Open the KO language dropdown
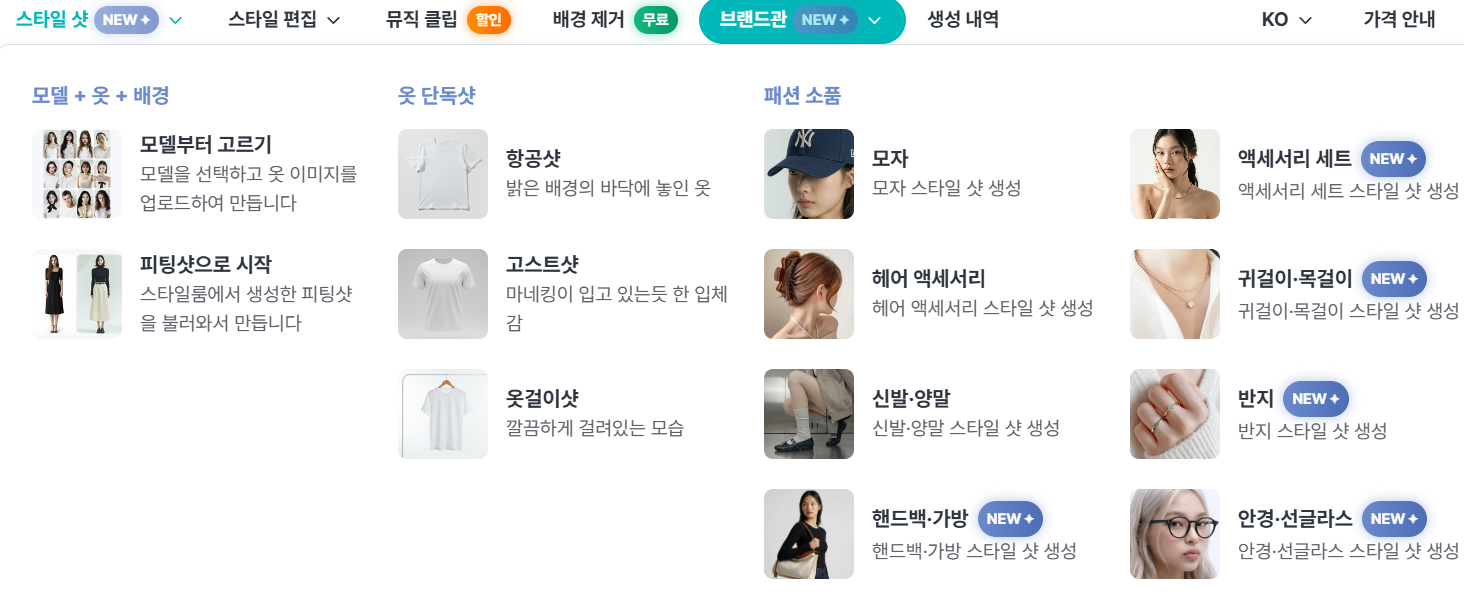 tap(1287, 20)
